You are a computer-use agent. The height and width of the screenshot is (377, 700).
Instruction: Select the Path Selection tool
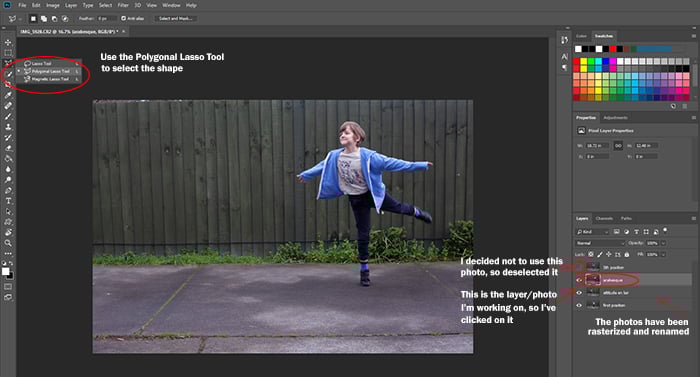(x=8, y=212)
